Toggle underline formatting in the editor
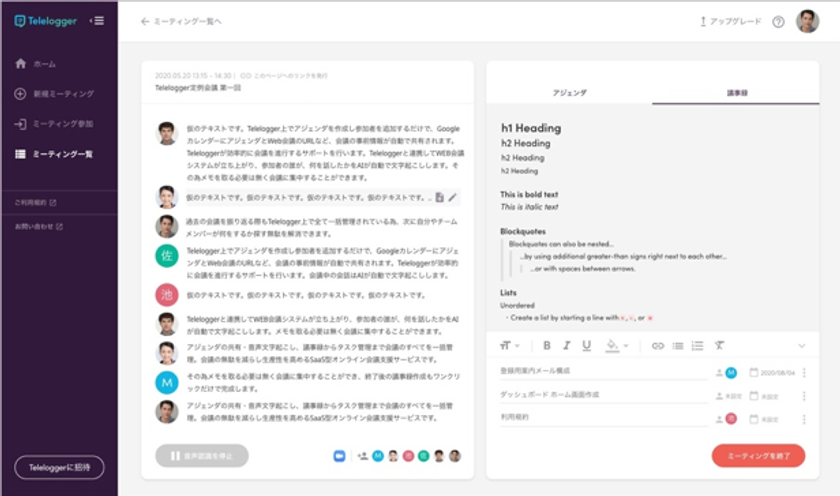 (x=587, y=346)
